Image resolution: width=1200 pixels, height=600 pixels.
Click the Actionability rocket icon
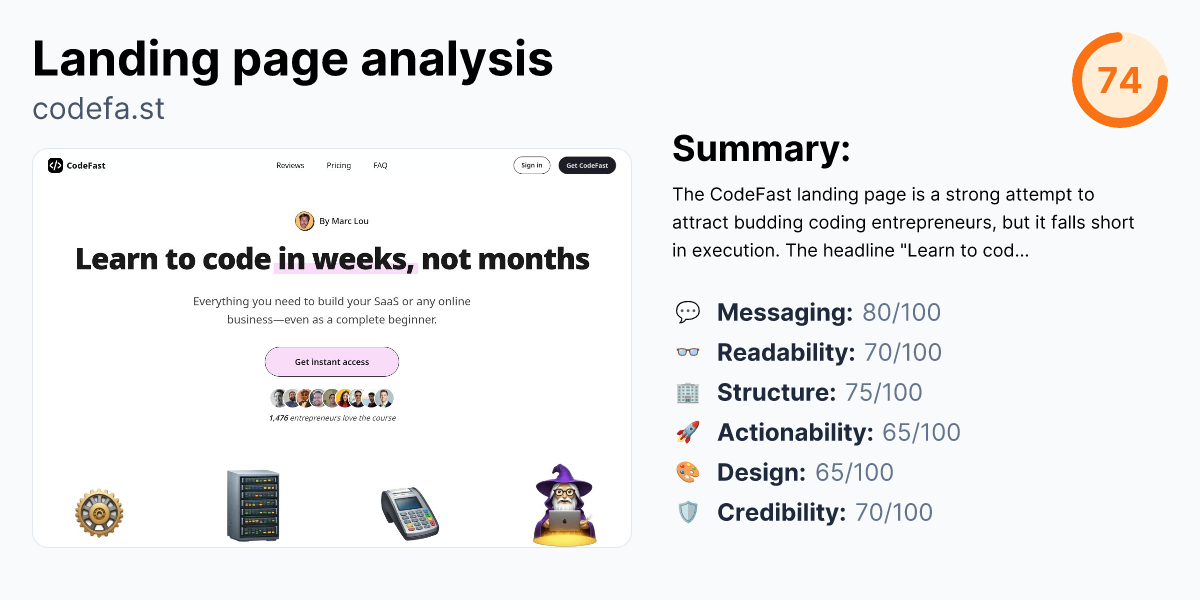(689, 432)
